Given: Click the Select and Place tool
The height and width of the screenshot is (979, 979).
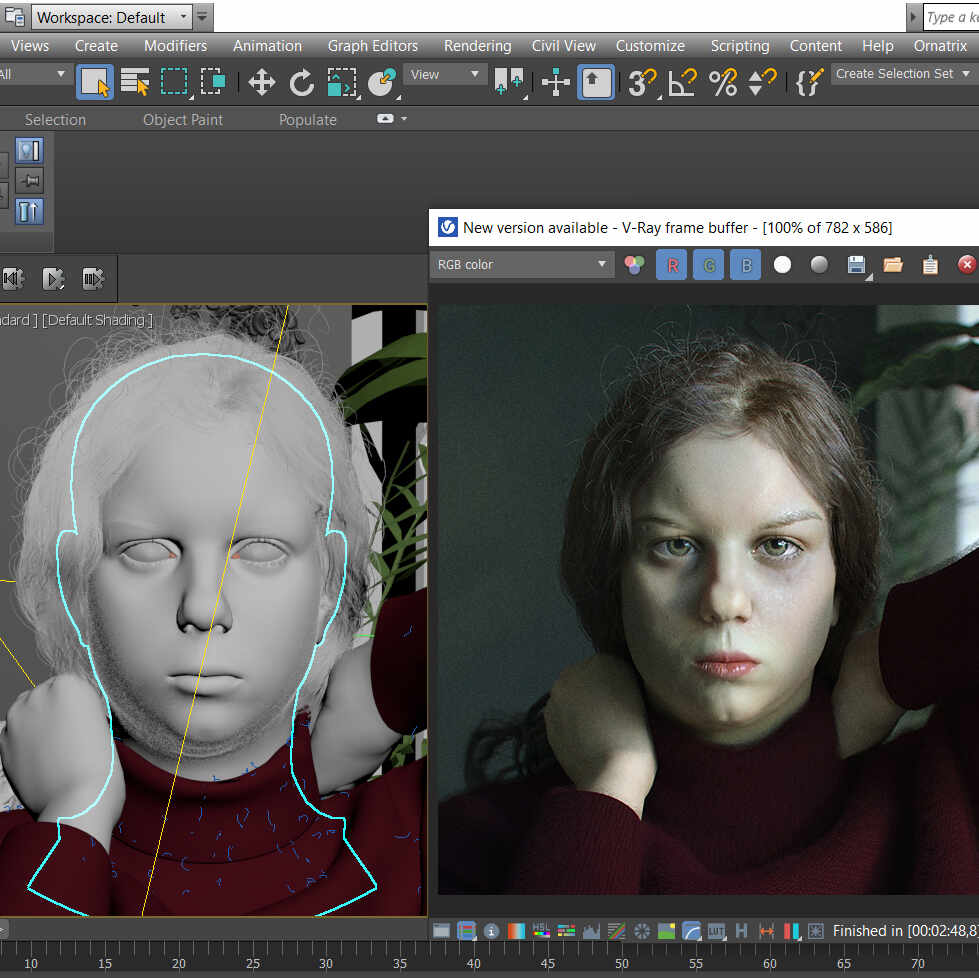Looking at the screenshot, I should tap(381, 82).
